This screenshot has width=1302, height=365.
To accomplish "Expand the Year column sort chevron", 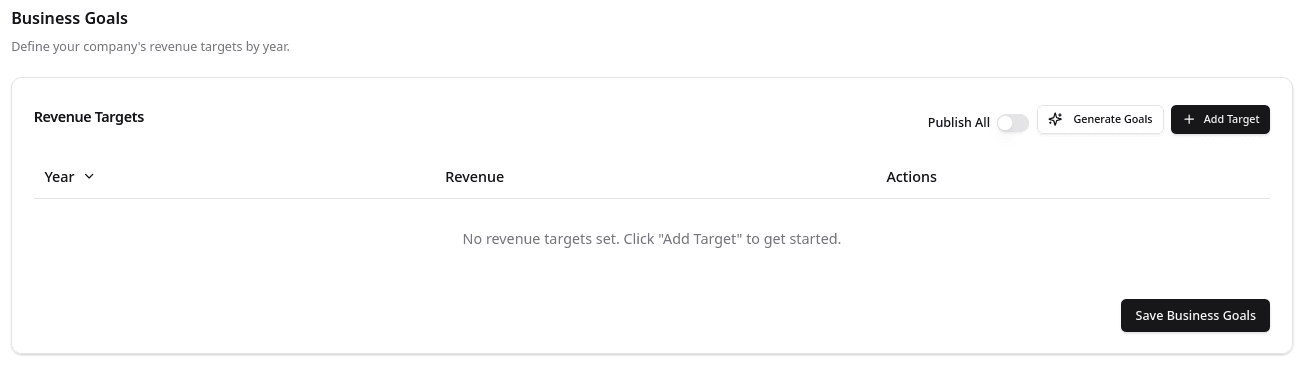I will point(89,176).
